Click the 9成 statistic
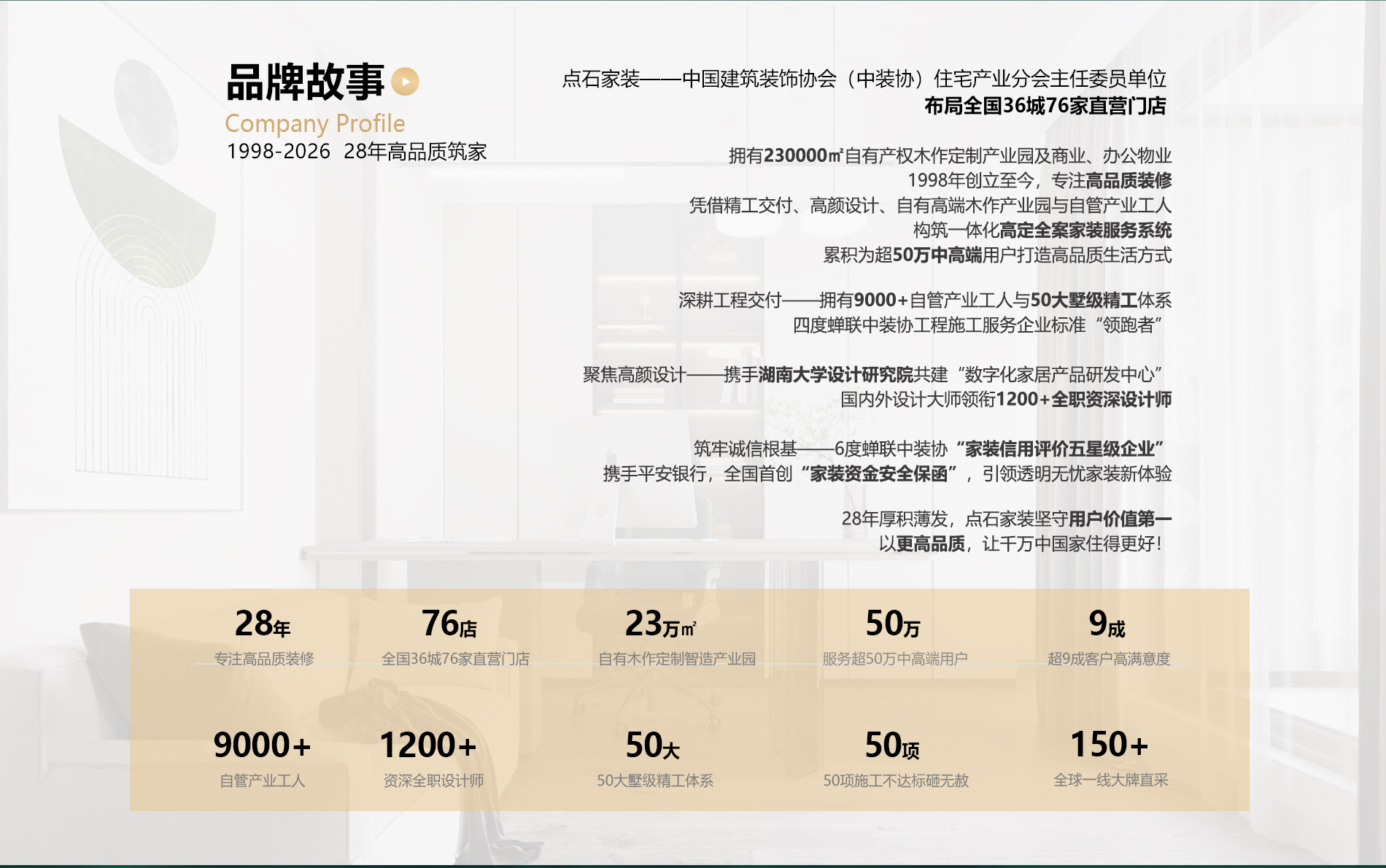This screenshot has height=868, width=1386. coord(1107,624)
